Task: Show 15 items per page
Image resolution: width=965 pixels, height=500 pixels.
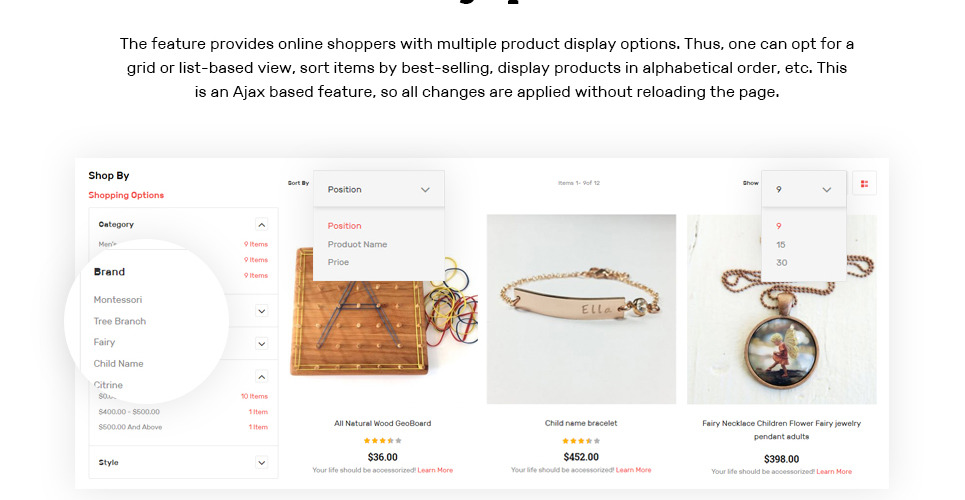Action: (781, 244)
